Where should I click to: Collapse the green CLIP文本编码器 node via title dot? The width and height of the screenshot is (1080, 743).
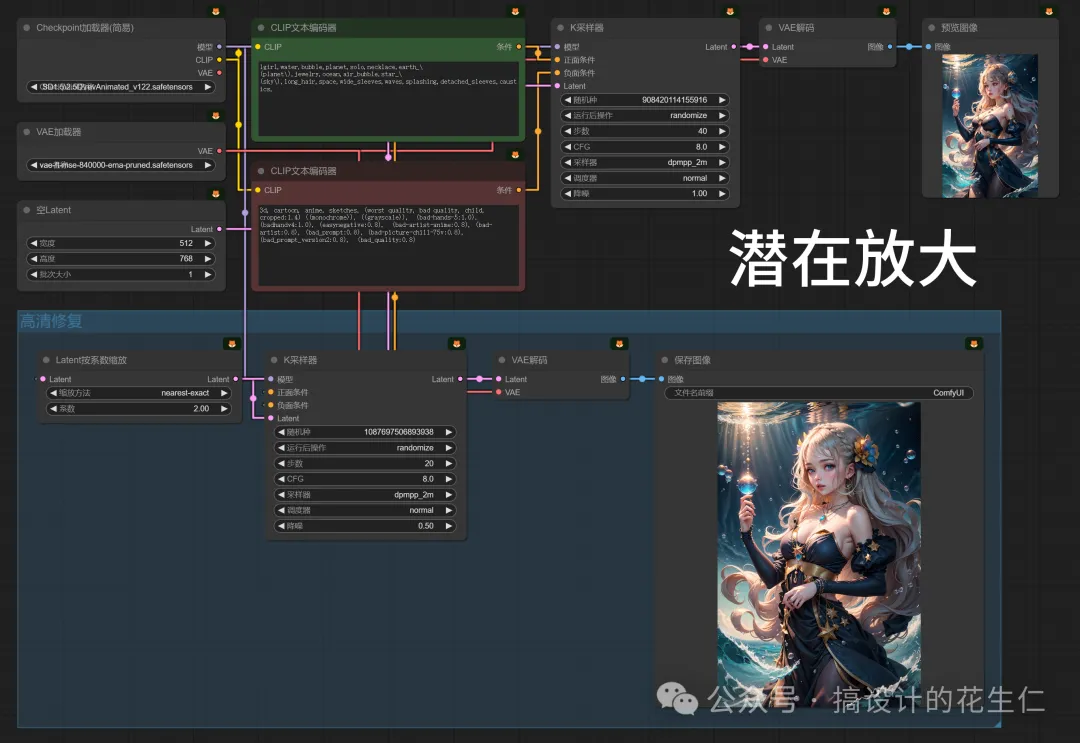(261, 28)
